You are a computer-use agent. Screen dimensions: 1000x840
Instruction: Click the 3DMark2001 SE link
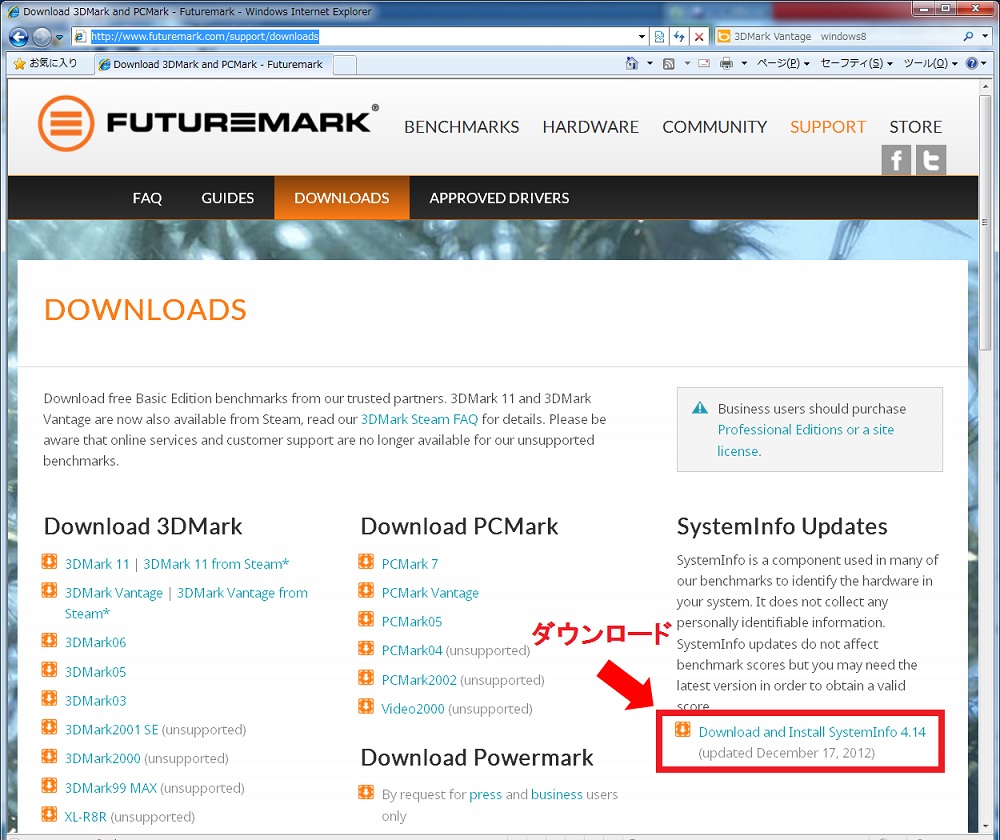(112, 729)
